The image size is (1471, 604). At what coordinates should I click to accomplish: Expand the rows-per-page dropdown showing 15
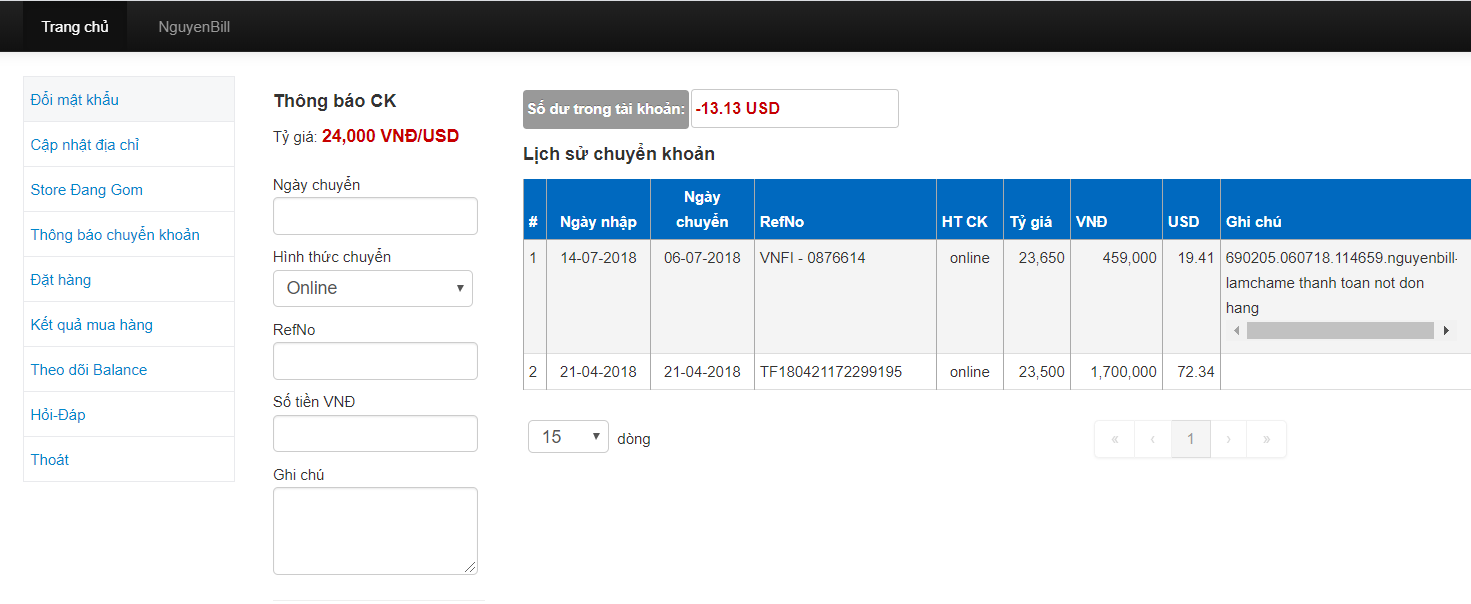568,437
